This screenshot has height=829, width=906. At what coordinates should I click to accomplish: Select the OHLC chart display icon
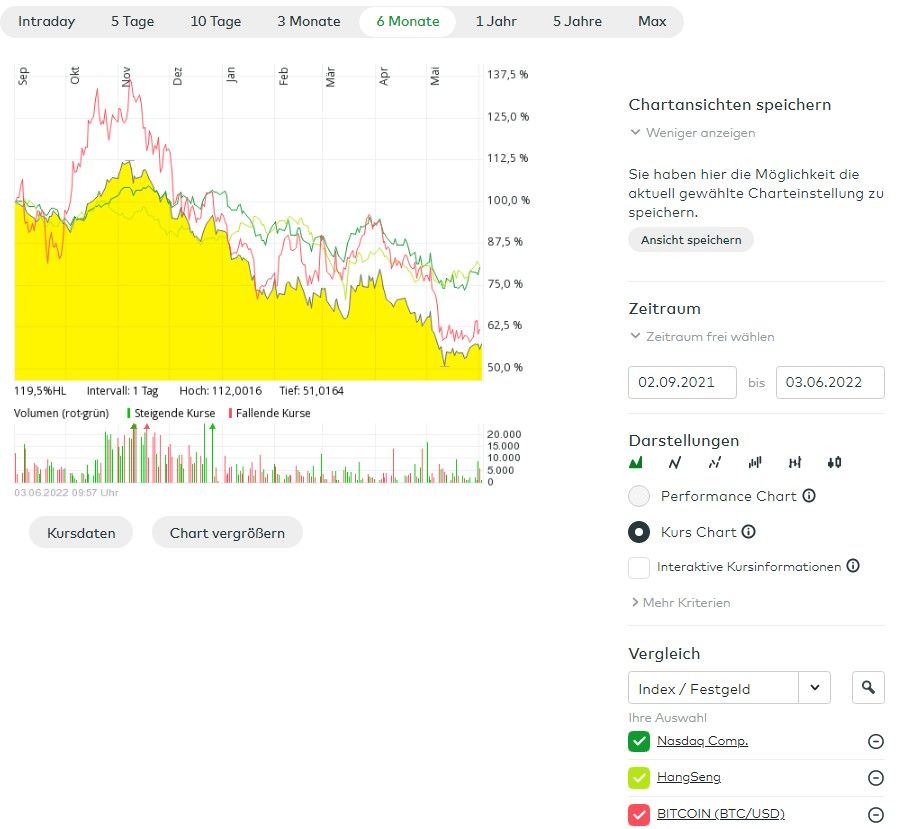[795, 462]
